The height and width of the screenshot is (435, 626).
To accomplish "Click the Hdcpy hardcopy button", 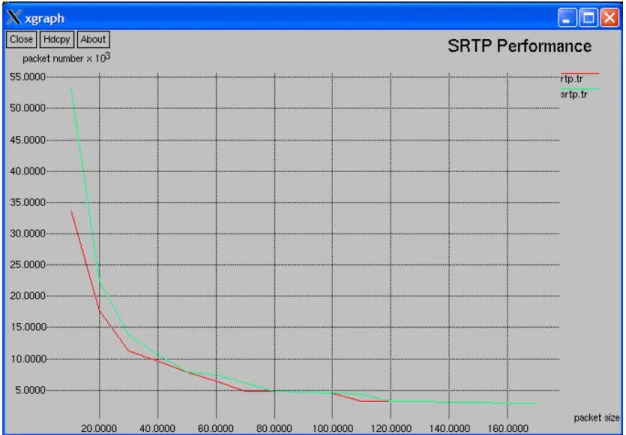I will (57, 40).
